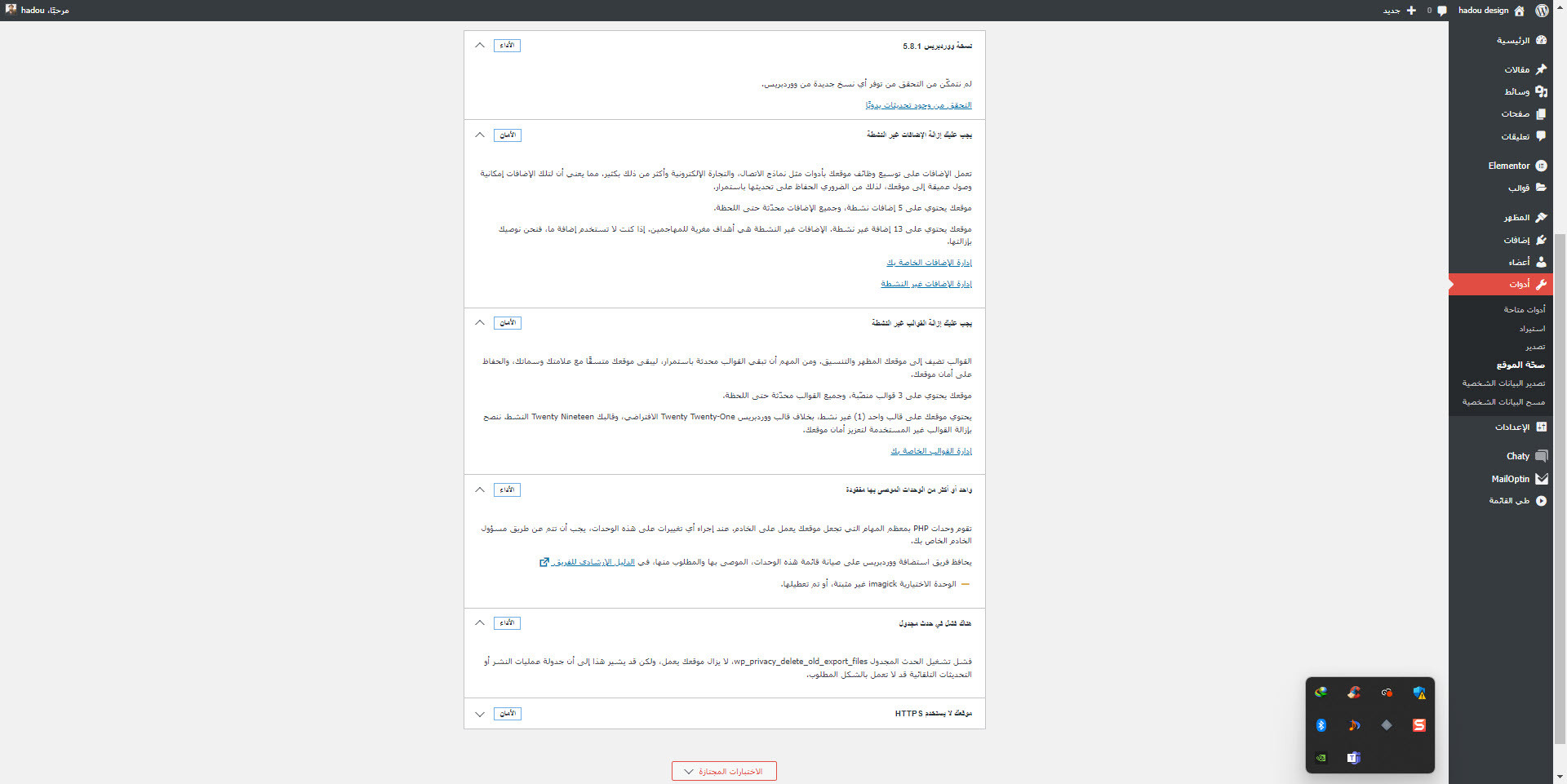Open the NVIDIA tray icon
Screen dimensions: 1567x784
coord(1321,758)
